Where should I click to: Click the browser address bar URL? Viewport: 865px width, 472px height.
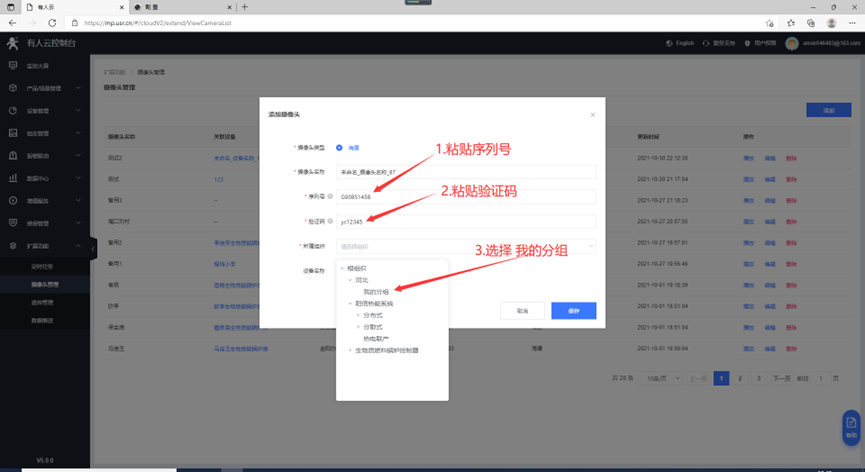tap(158, 23)
